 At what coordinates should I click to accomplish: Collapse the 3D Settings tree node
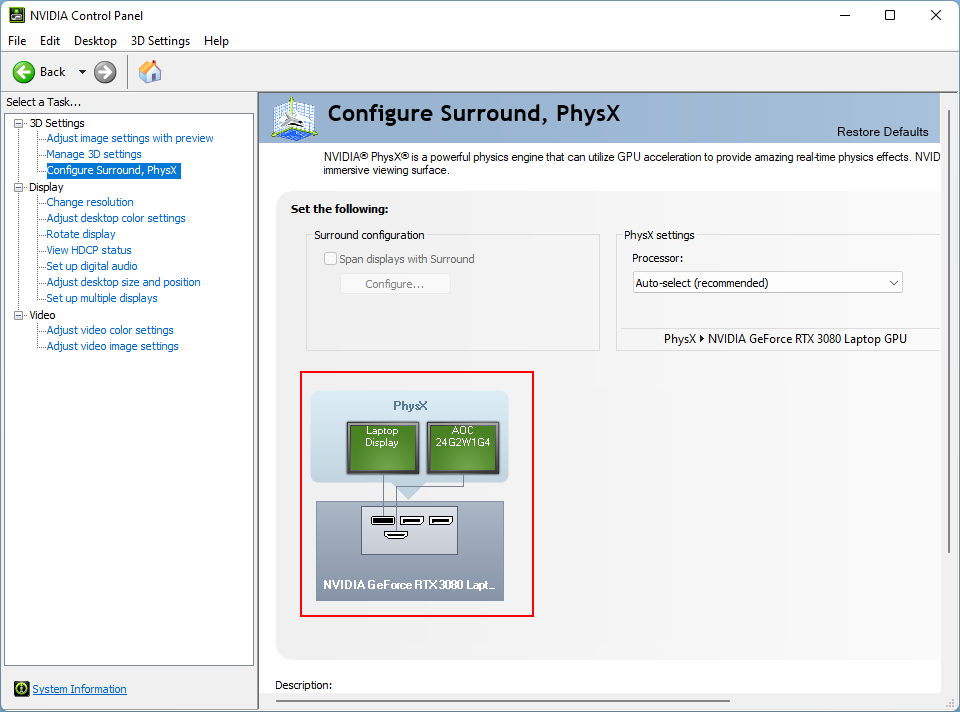tap(18, 123)
